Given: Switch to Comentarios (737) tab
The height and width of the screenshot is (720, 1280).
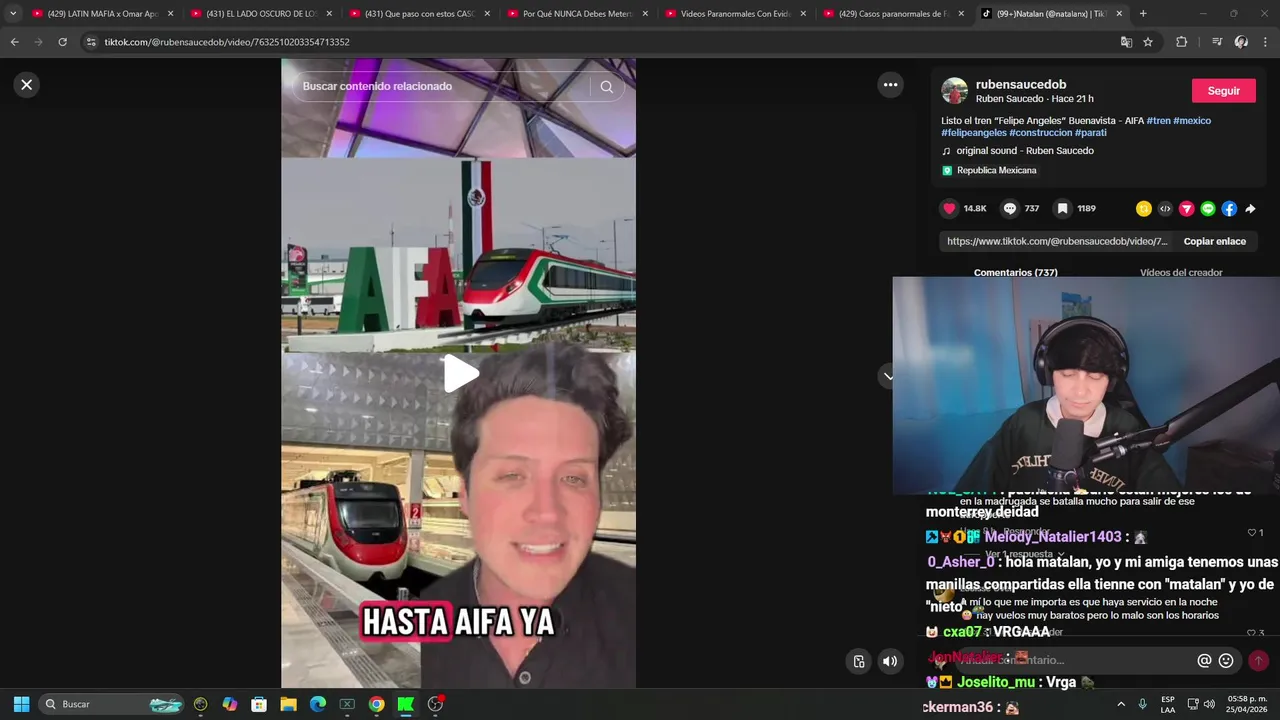Looking at the screenshot, I should tap(1015, 272).
